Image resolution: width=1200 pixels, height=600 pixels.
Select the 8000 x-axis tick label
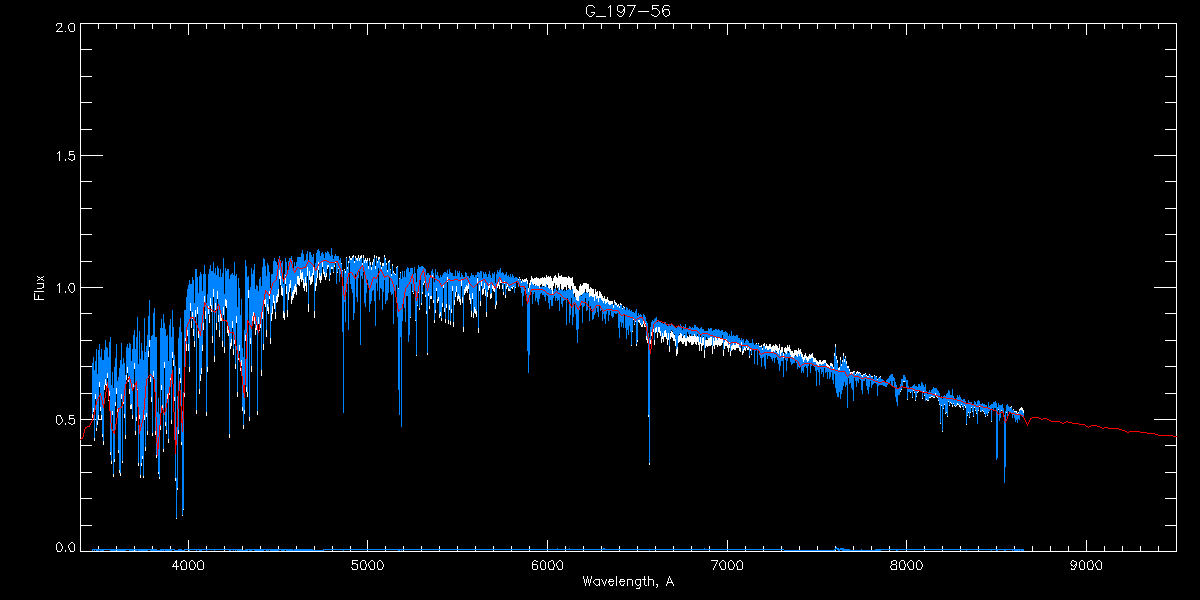pos(907,564)
